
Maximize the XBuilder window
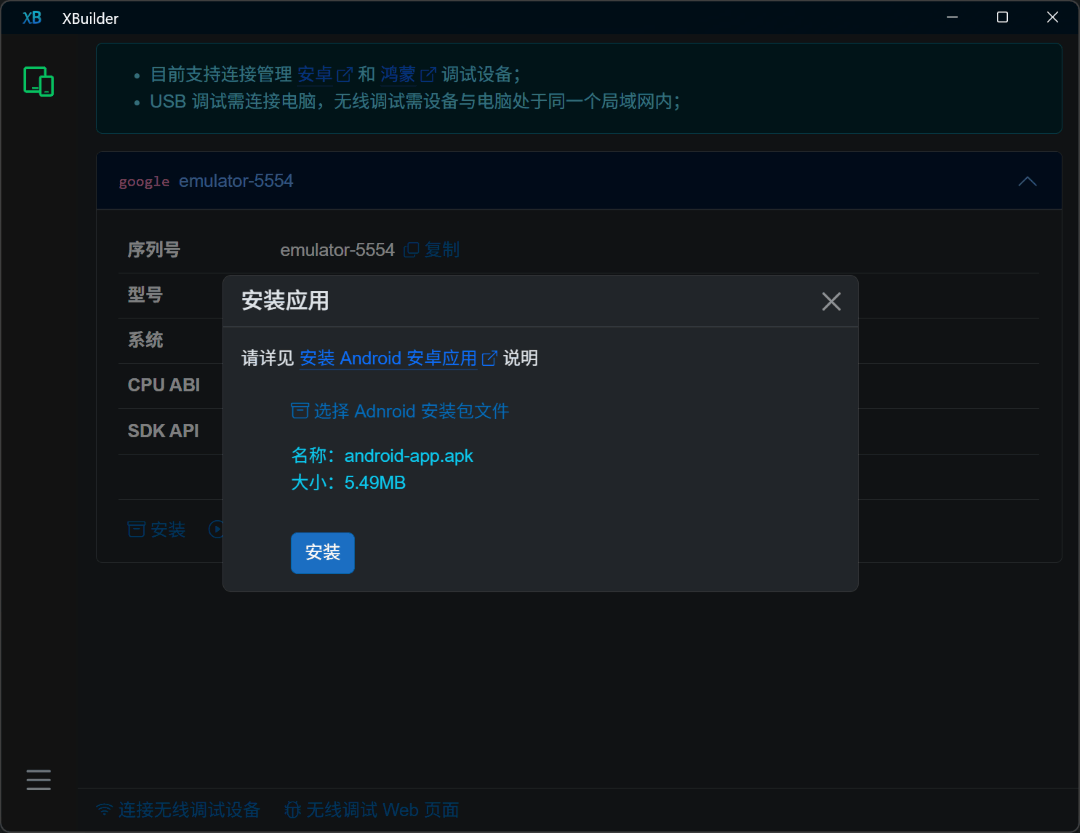tap(1002, 17)
